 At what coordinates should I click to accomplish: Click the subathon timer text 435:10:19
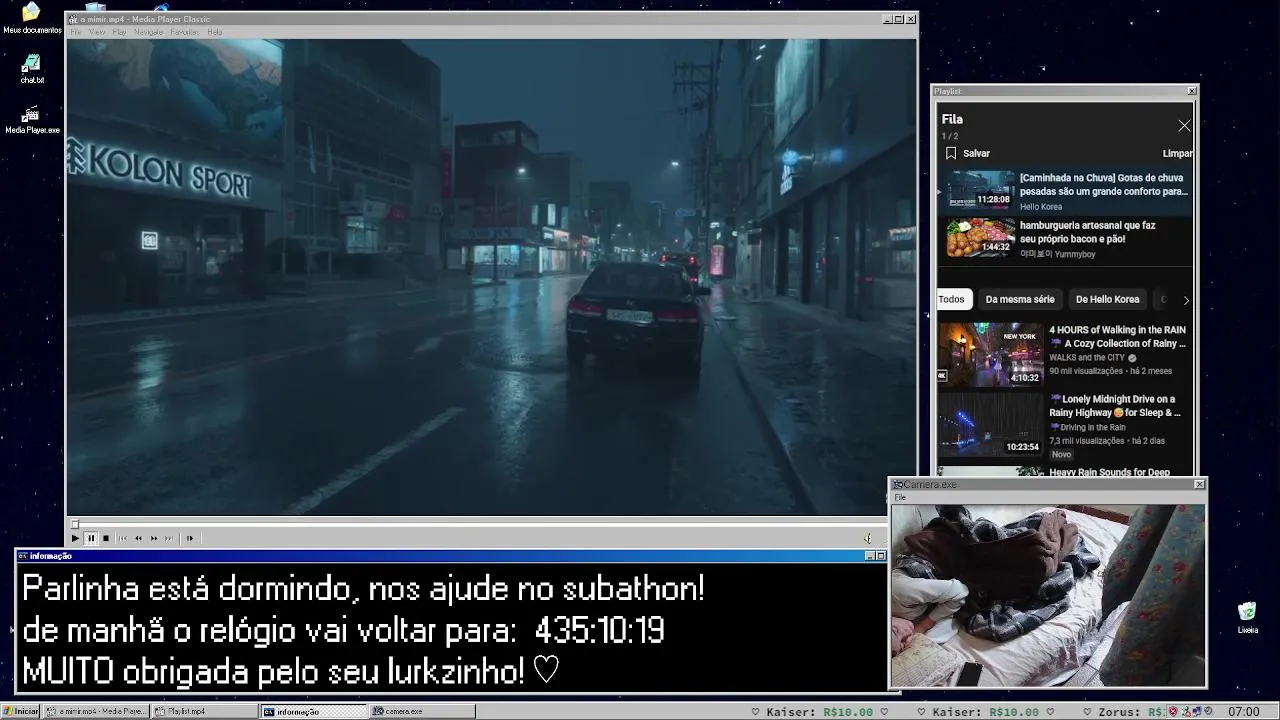click(599, 631)
